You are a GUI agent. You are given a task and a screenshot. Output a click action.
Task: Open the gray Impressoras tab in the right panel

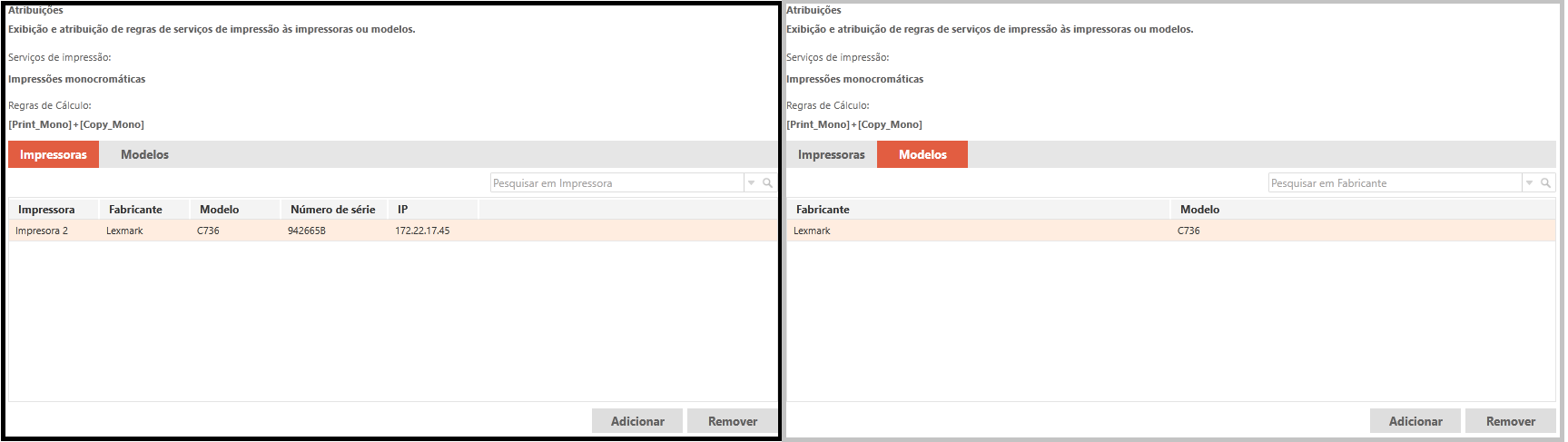click(831, 154)
